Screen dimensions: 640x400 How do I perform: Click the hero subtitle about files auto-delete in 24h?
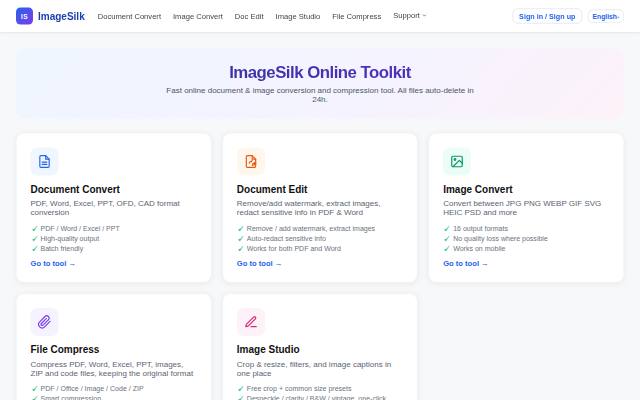point(320,95)
